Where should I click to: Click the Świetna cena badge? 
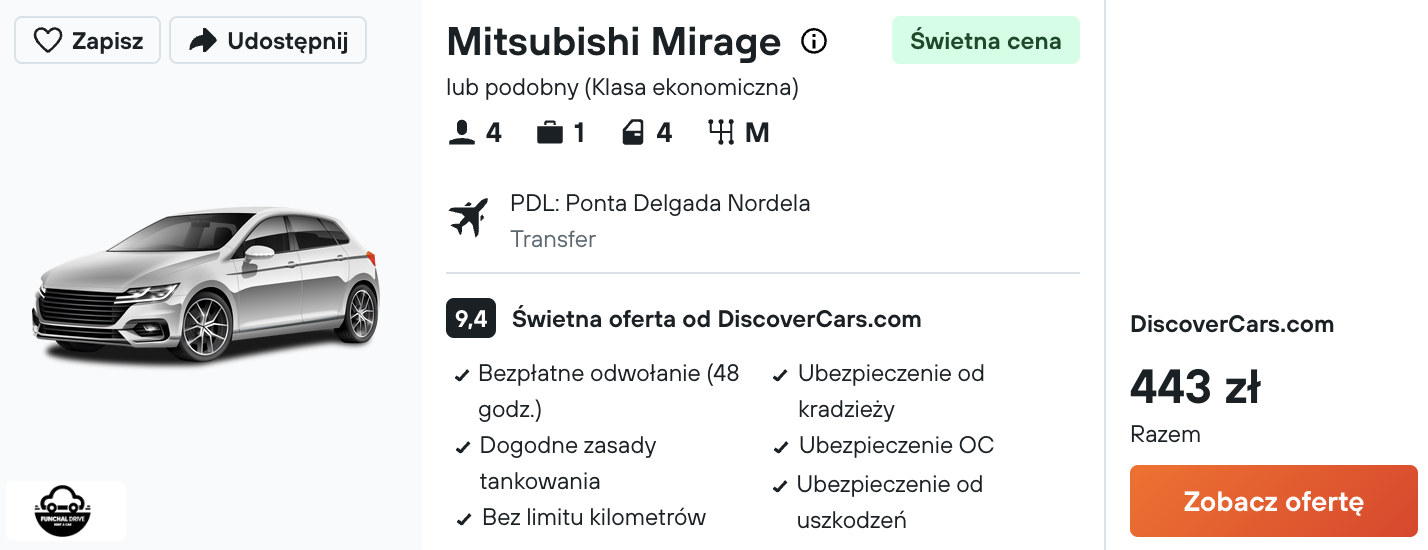(x=986, y=40)
